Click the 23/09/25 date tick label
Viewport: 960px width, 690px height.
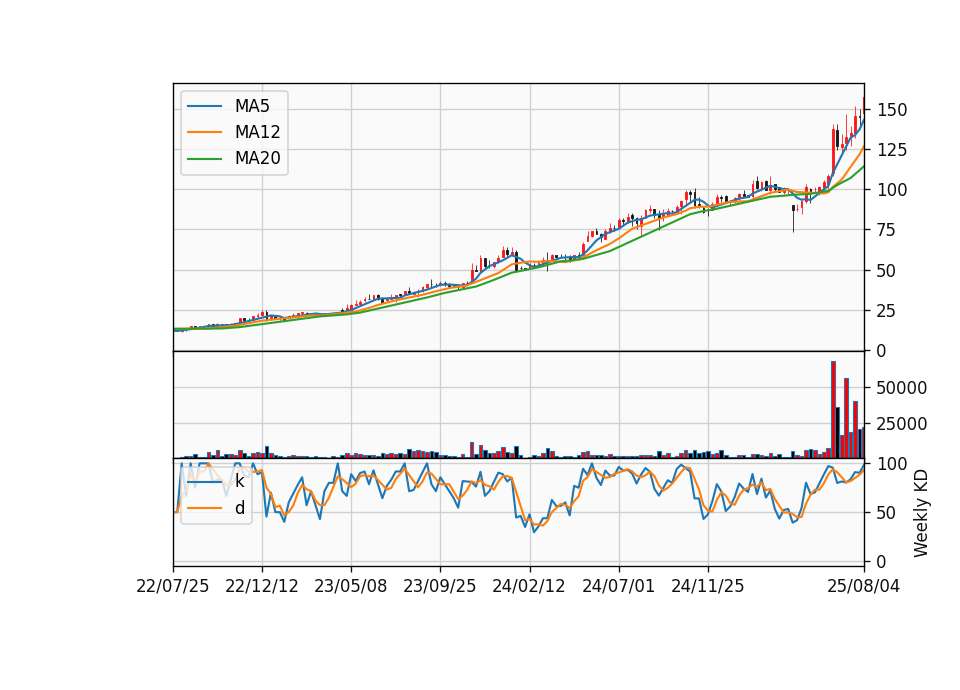point(440,586)
